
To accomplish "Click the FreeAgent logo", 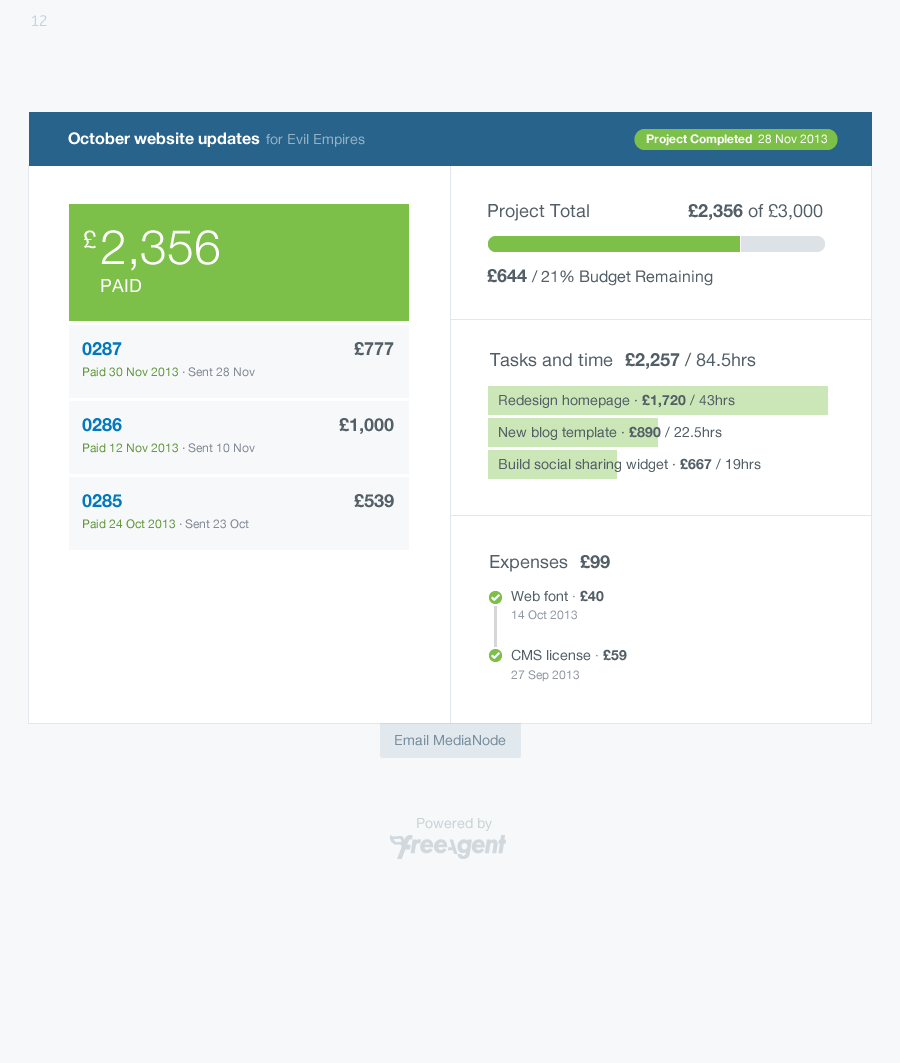I will tap(448, 846).
